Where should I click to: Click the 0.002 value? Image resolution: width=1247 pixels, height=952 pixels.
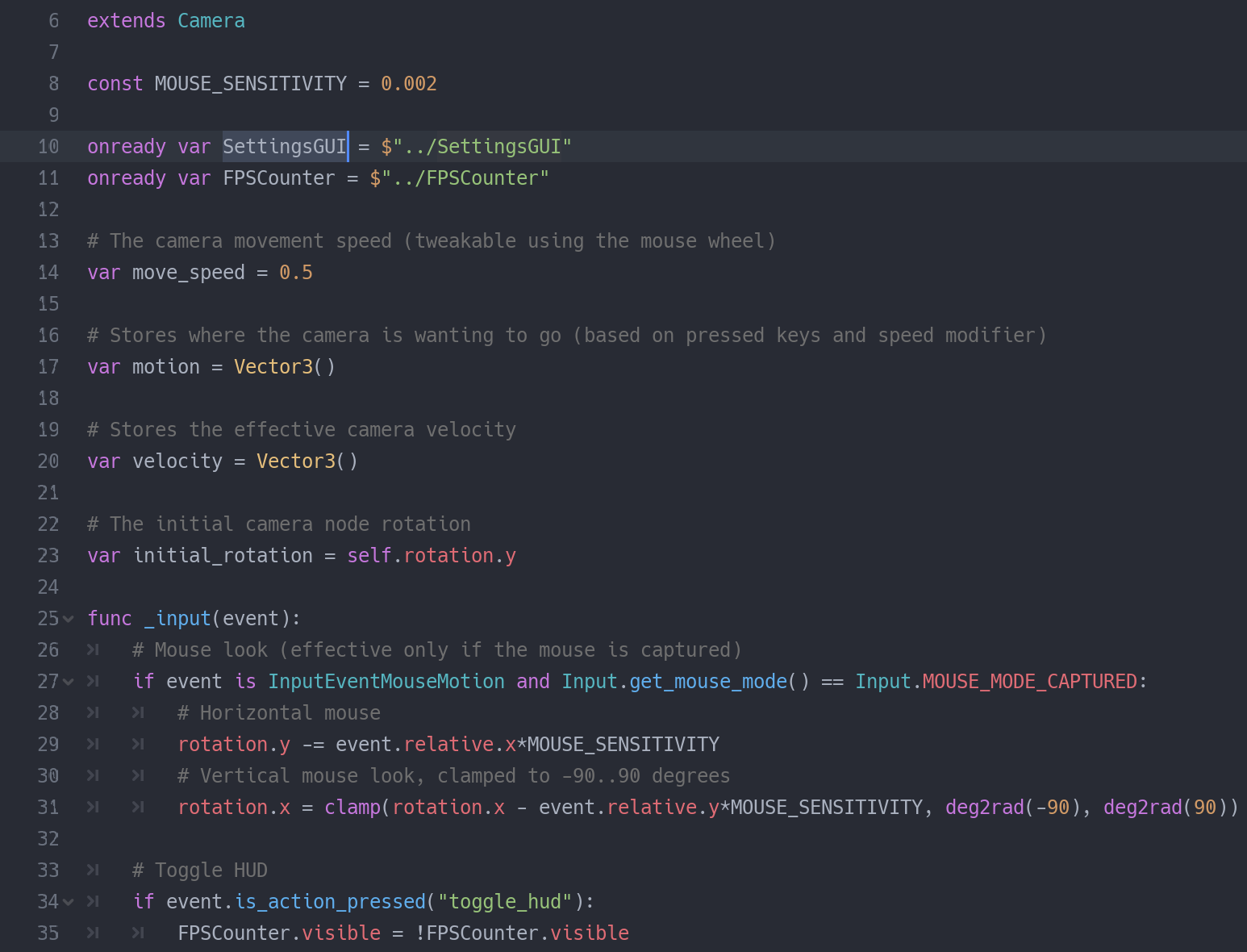(409, 84)
